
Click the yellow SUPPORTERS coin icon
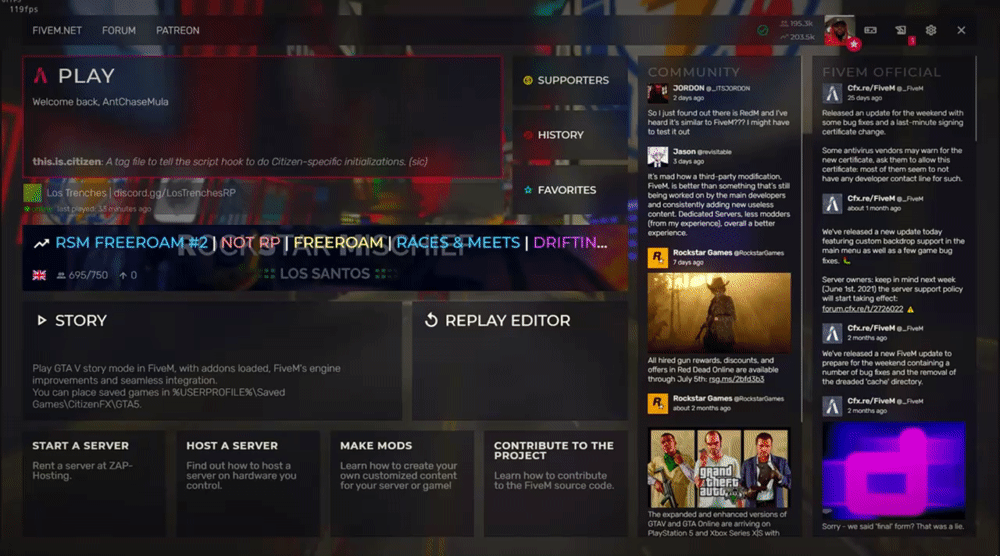coord(527,80)
